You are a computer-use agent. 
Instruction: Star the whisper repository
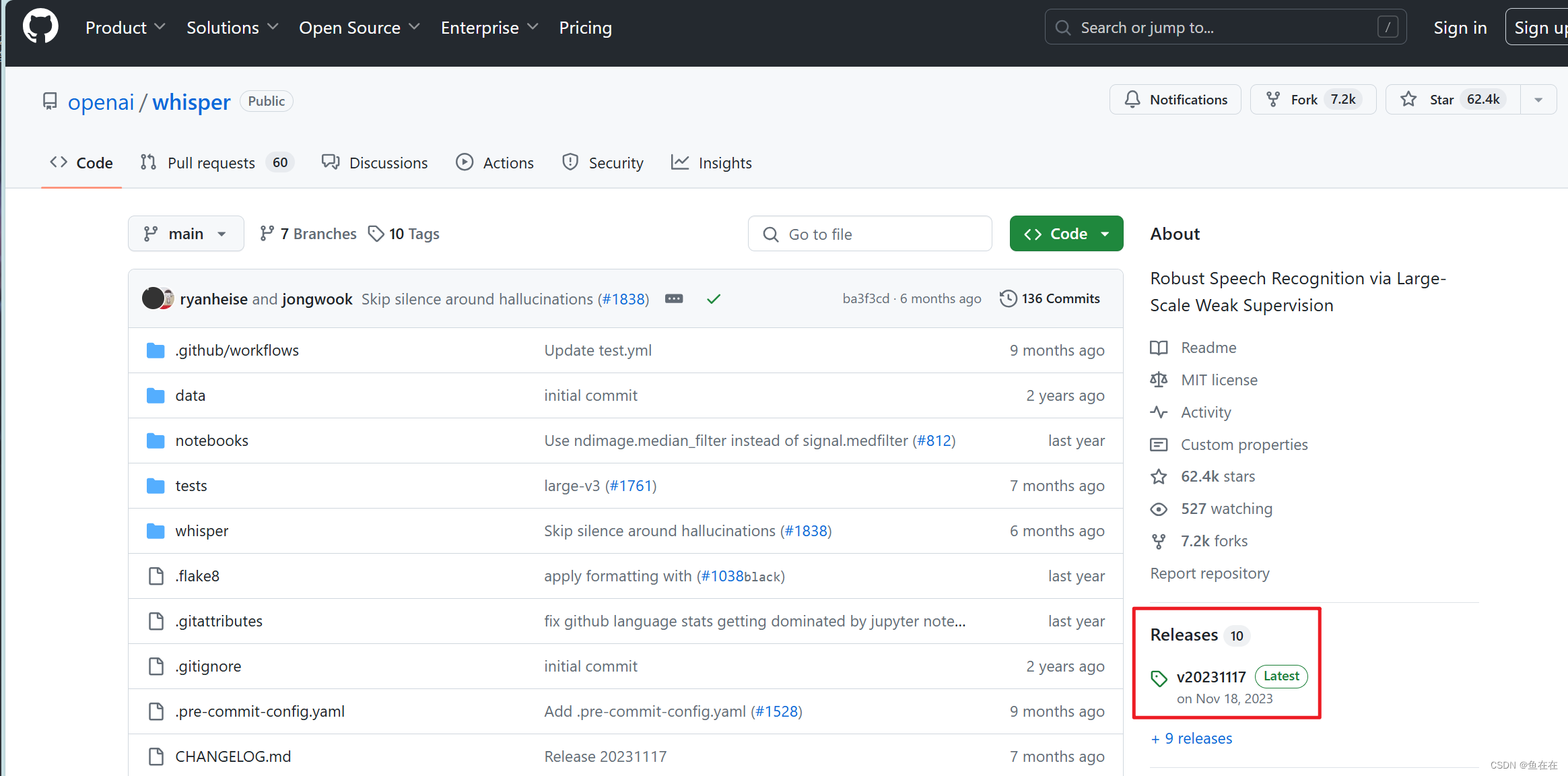point(1453,100)
